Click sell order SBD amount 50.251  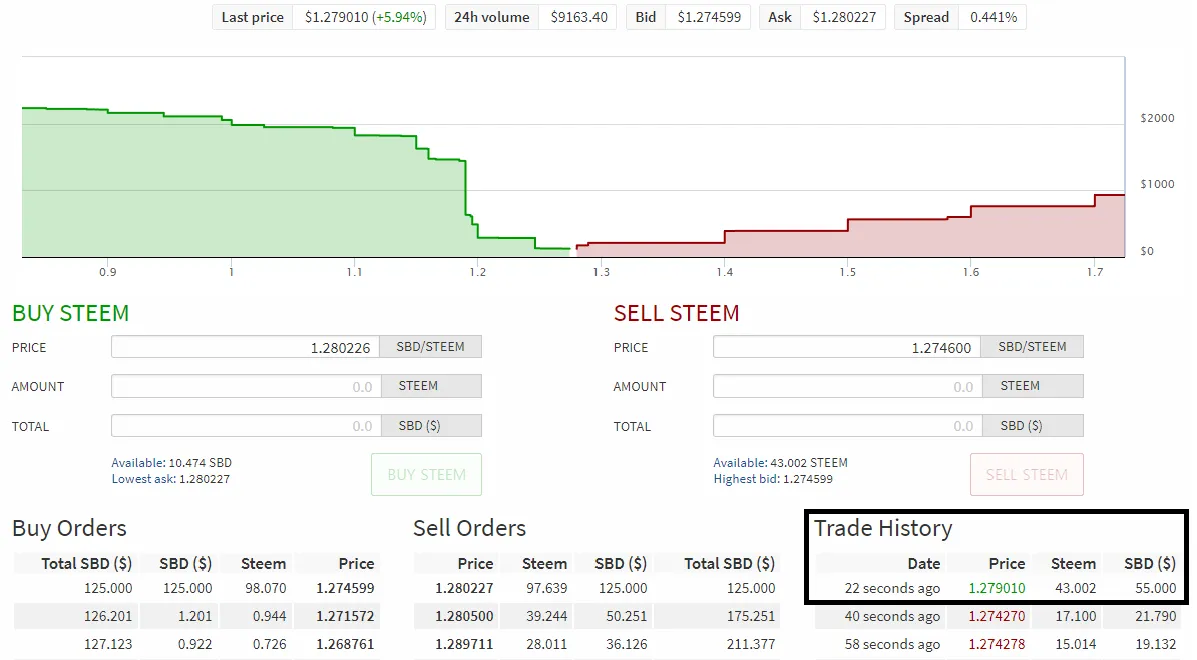[626, 616]
